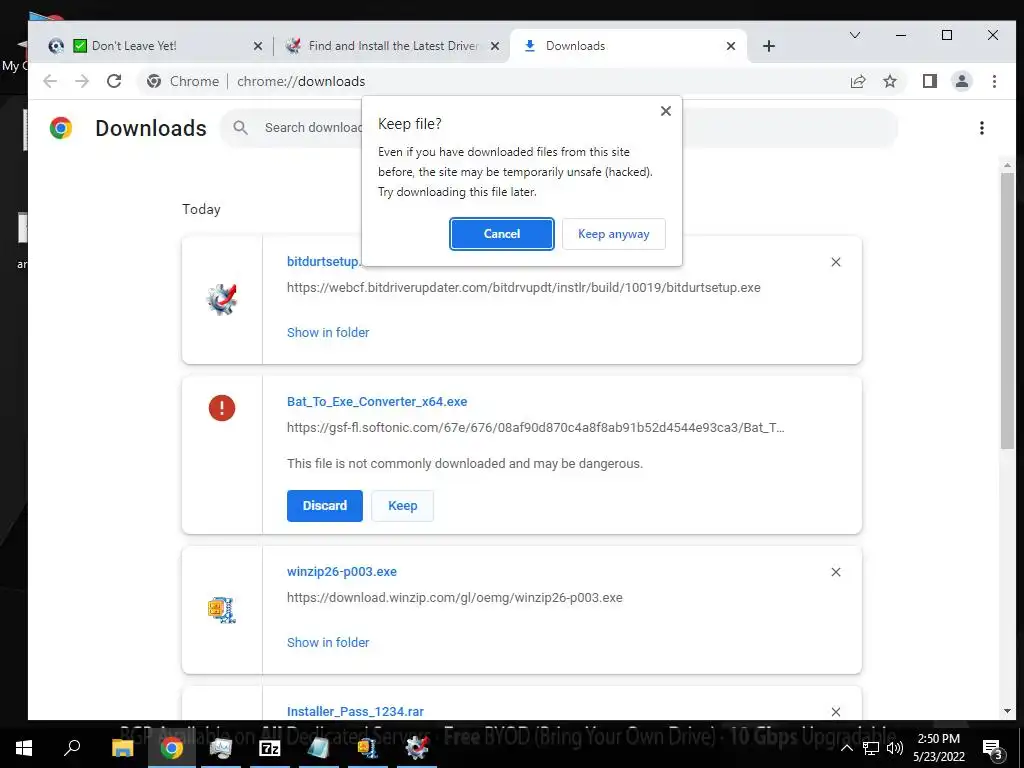The height and width of the screenshot is (768, 1024).
Task: Open winzip26-p003.exe download link
Action: pos(342,571)
